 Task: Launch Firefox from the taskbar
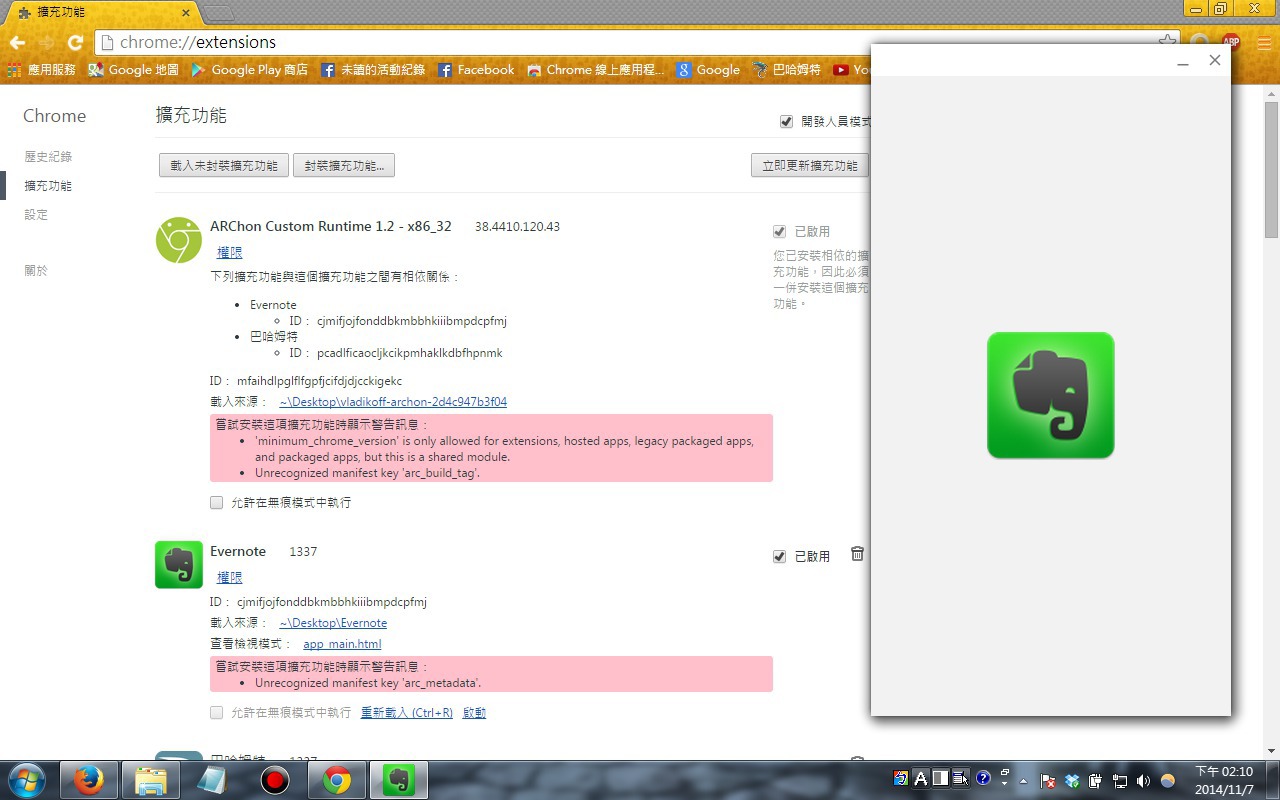coord(89,780)
